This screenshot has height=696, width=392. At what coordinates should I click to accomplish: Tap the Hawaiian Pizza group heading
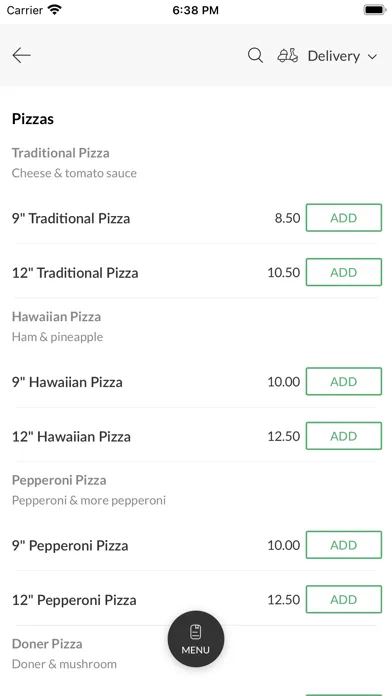[56, 316]
